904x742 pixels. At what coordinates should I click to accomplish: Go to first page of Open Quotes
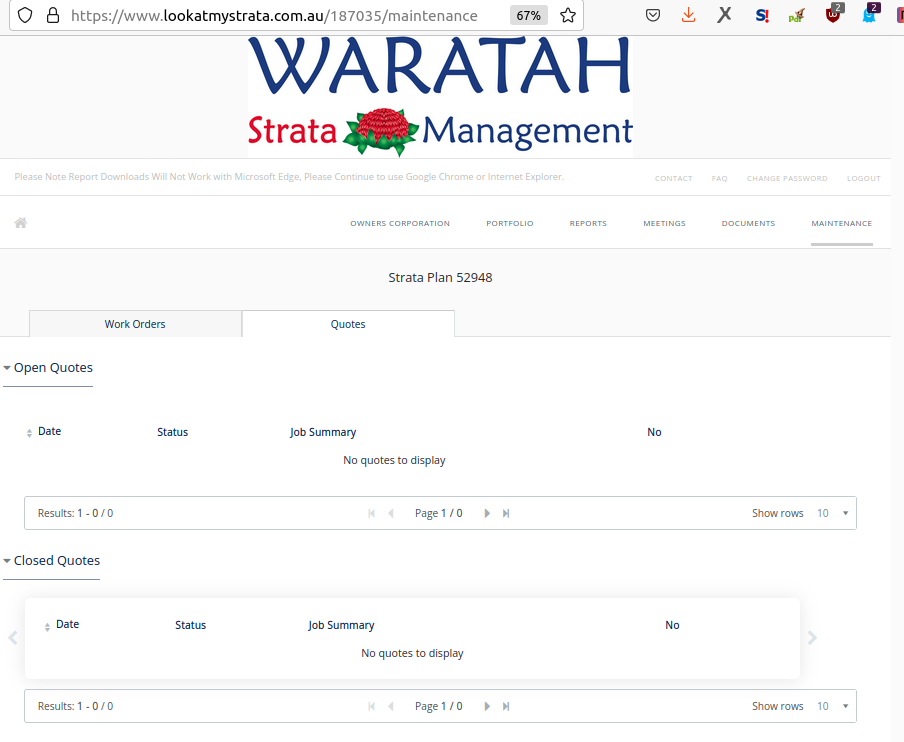point(371,513)
